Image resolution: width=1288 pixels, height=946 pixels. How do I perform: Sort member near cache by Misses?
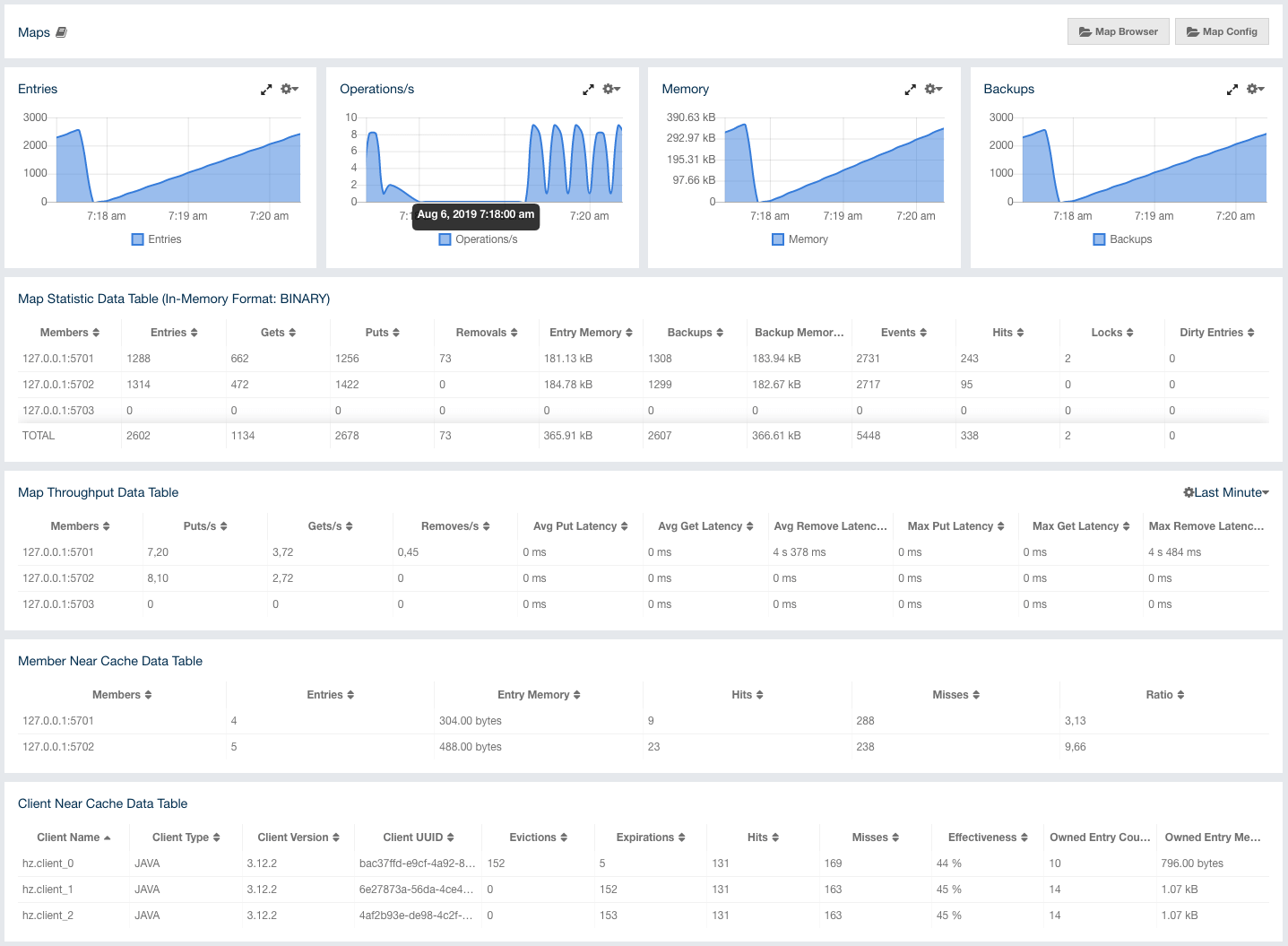coord(955,695)
